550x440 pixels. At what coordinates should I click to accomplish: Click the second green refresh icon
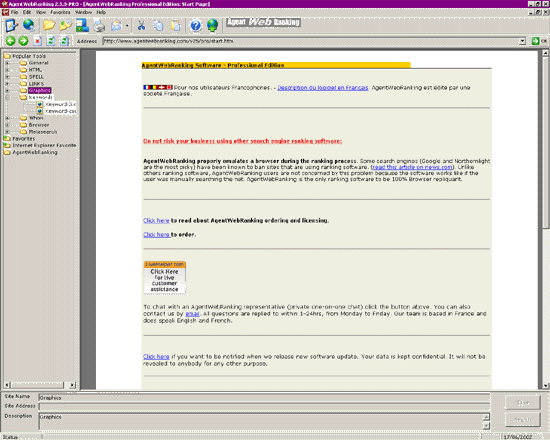click(64, 41)
